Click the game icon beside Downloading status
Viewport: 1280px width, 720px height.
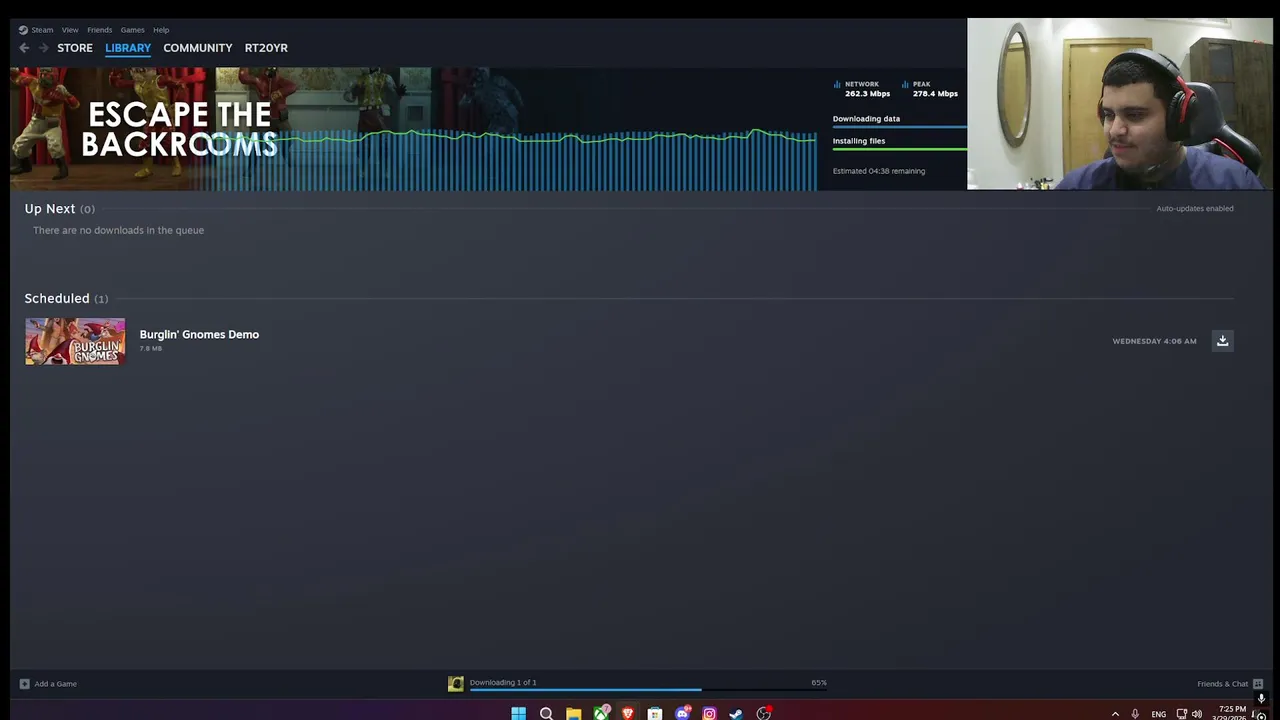(x=456, y=684)
